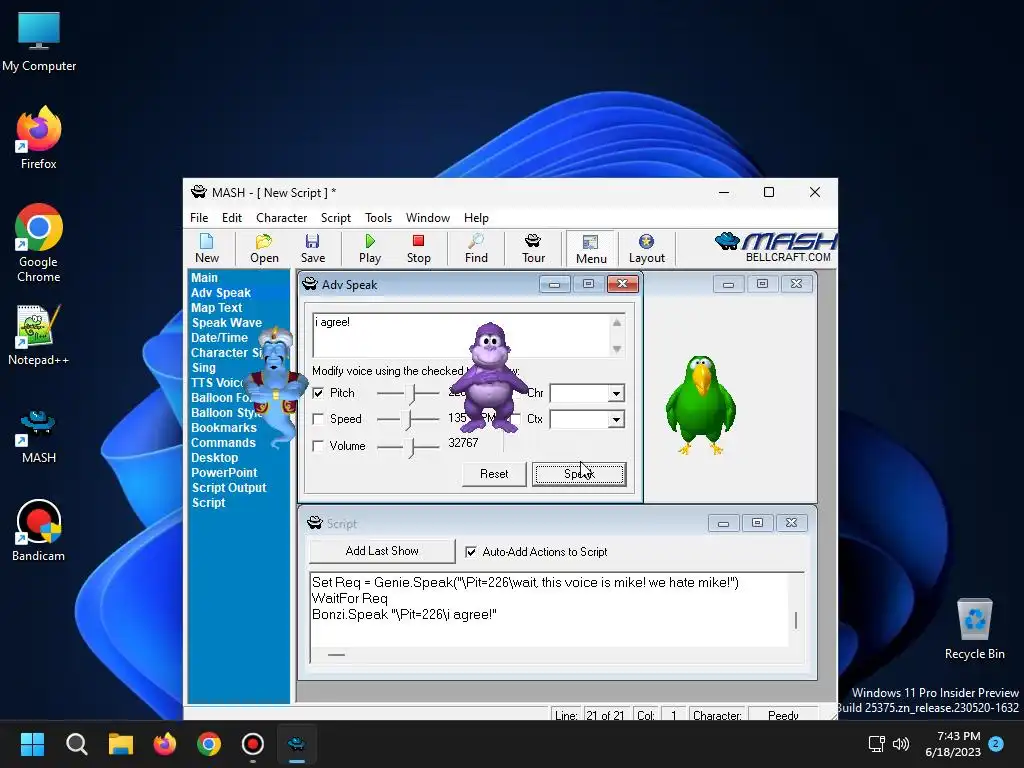The image size is (1024, 768).
Task: Open Notepad++ desktop shortcut
Action: [x=39, y=335]
